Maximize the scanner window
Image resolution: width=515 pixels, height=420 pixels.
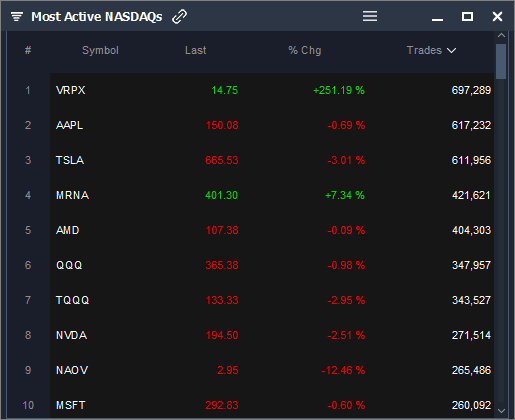pos(467,16)
